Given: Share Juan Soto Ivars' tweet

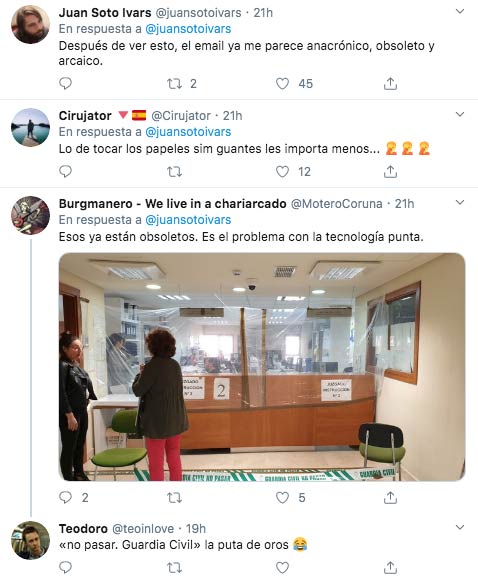Looking at the screenshot, I should pyautogui.click(x=390, y=83).
